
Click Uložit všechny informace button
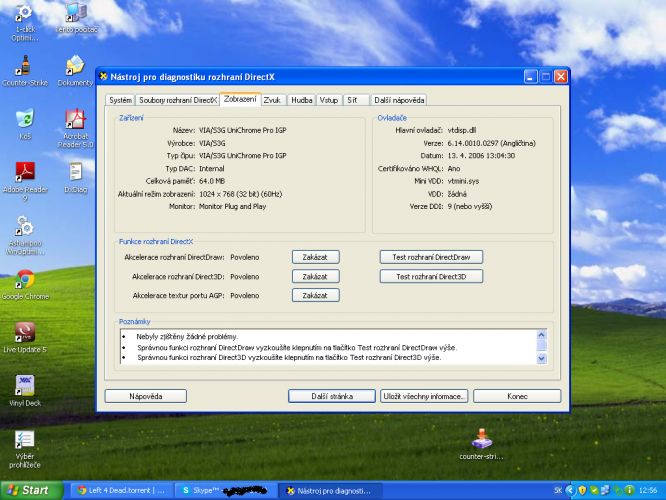click(x=424, y=396)
